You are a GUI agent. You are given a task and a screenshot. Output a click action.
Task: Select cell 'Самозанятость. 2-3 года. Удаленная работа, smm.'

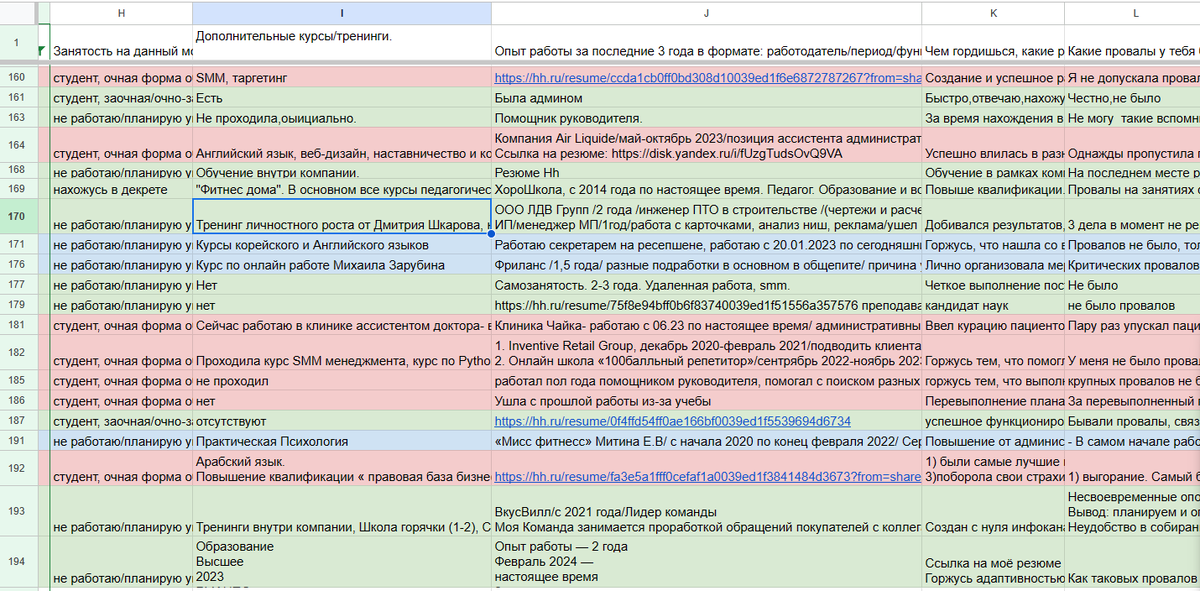706,285
